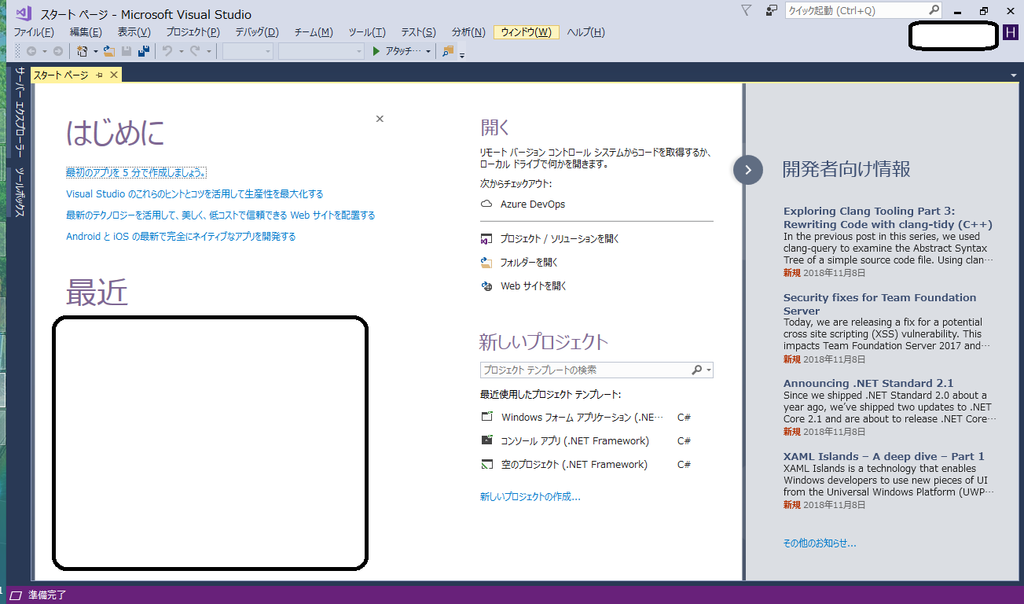
Task: Click the Redo toolbar icon
Action: click(193, 51)
